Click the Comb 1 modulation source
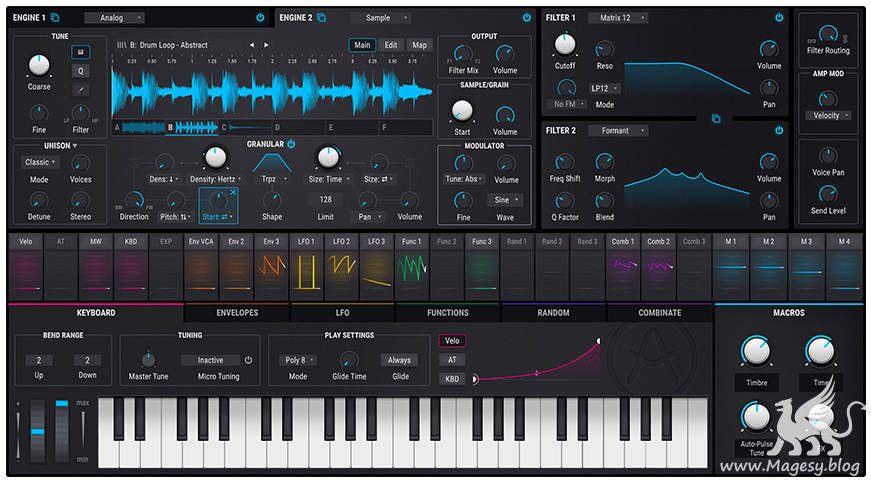This screenshot has height=482, width=871. [623, 267]
